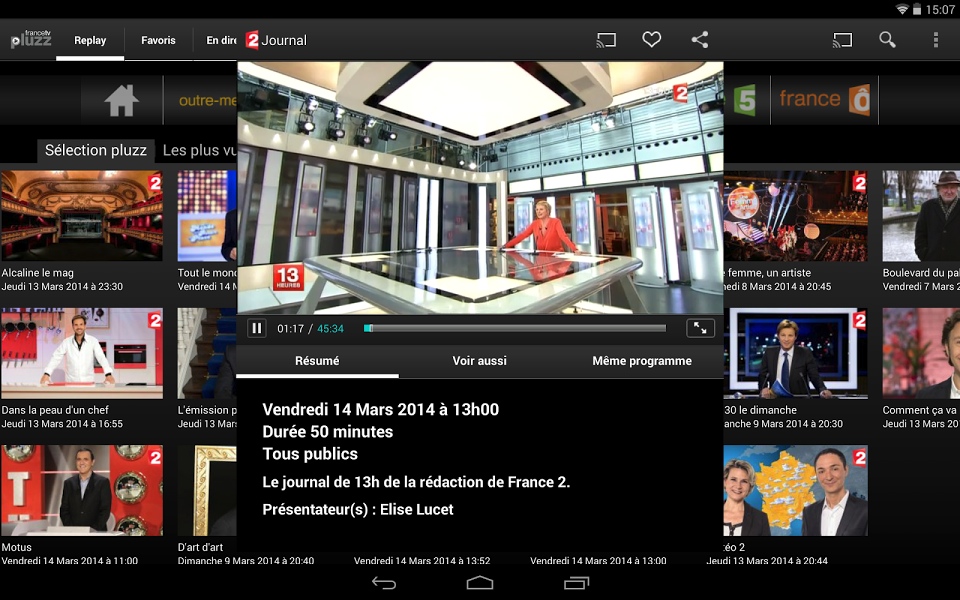Screen dimensions: 960x600
Task: Share the Journal video
Action: pyautogui.click(x=700, y=40)
